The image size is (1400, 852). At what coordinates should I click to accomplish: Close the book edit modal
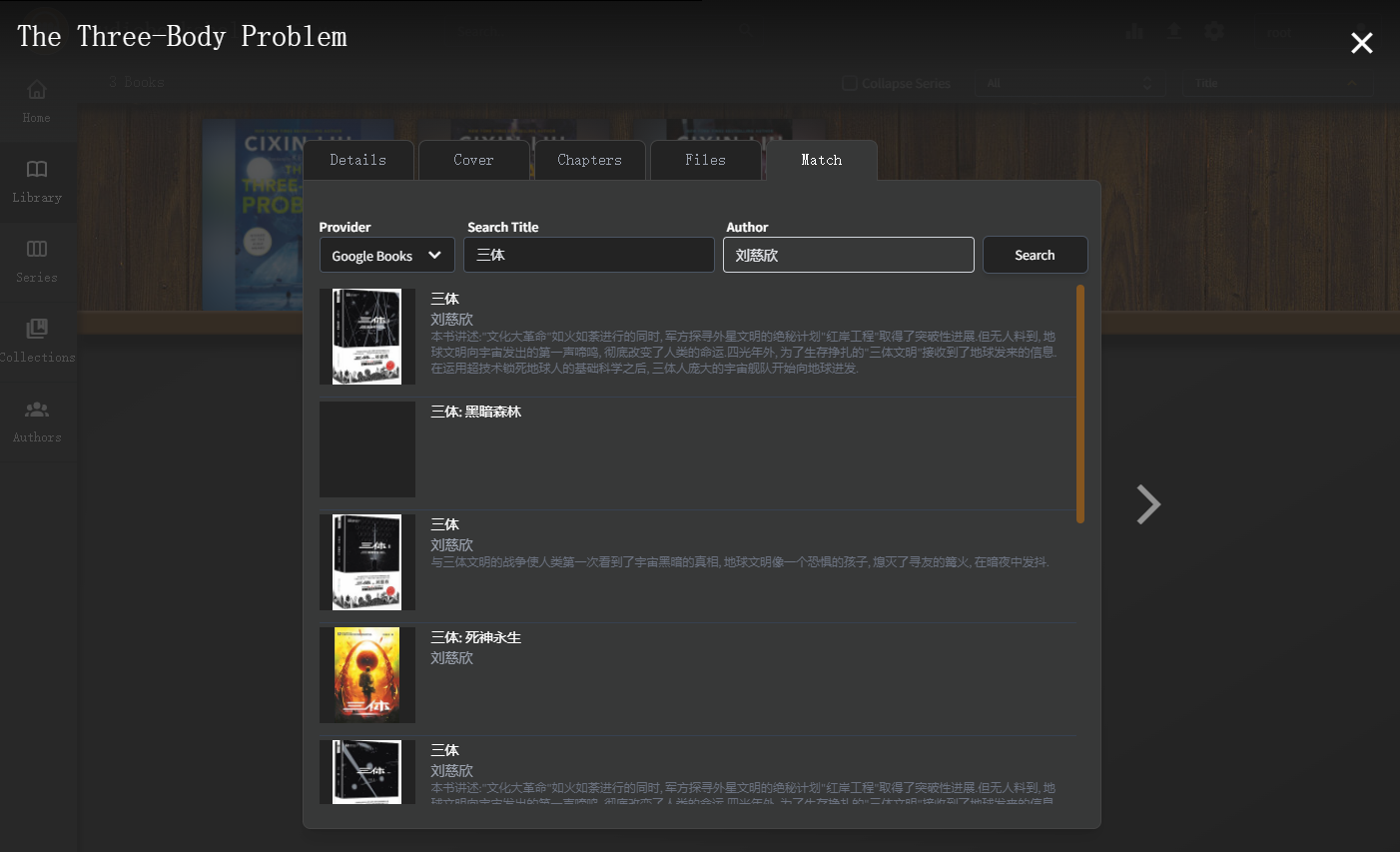[x=1361, y=43]
